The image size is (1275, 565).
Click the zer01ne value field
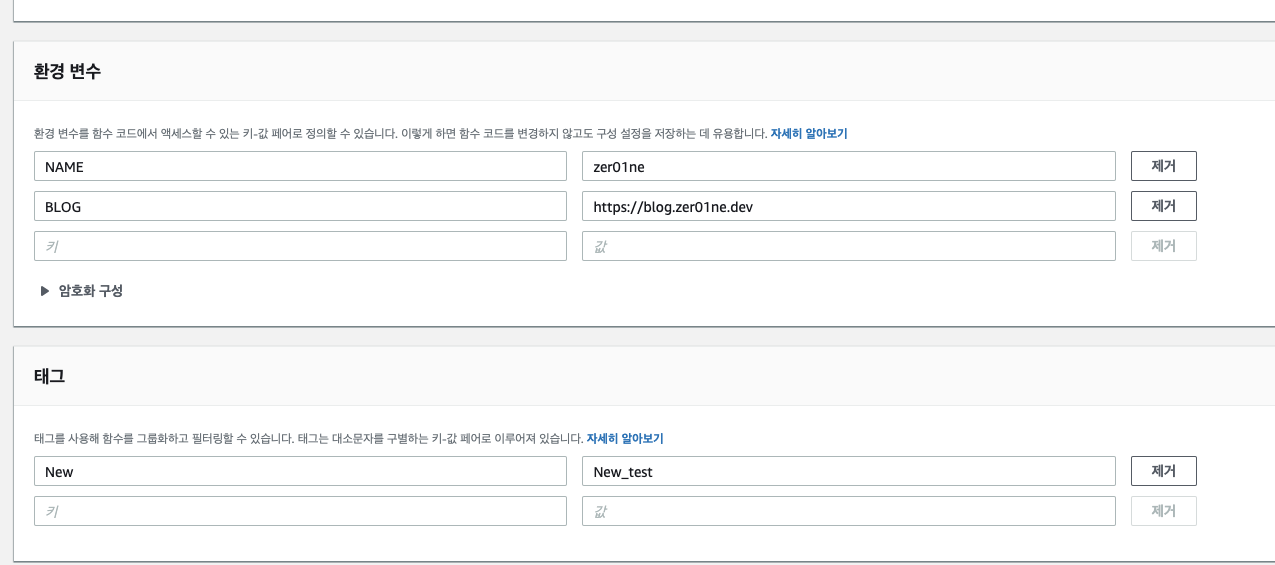(x=849, y=166)
